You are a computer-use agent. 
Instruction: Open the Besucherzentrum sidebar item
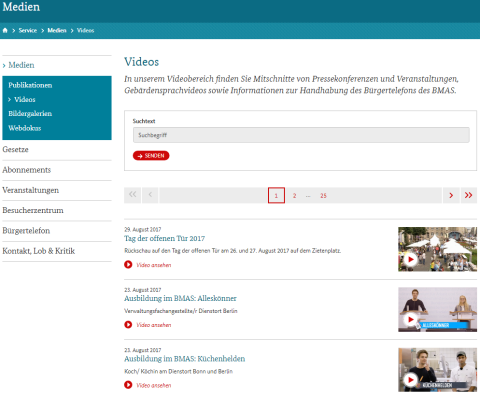(x=33, y=210)
